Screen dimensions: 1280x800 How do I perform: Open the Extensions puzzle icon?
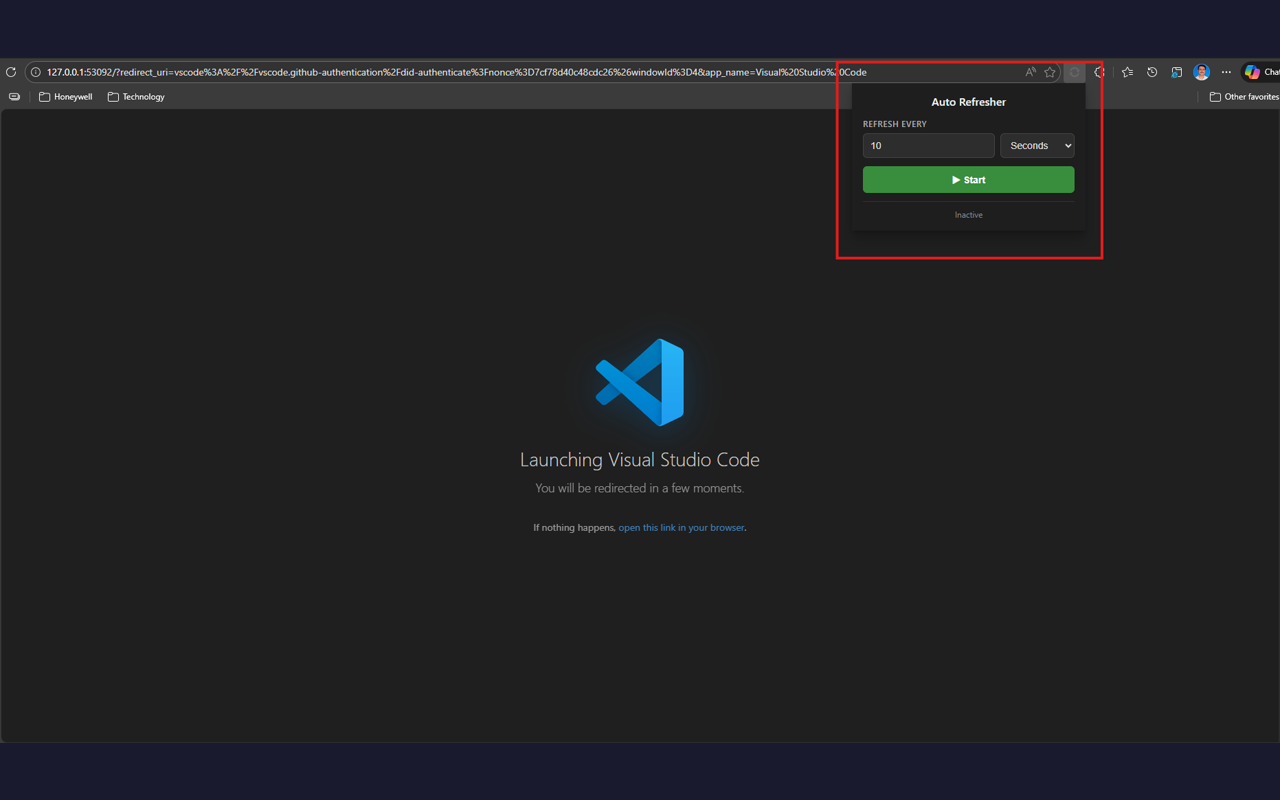point(1100,72)
